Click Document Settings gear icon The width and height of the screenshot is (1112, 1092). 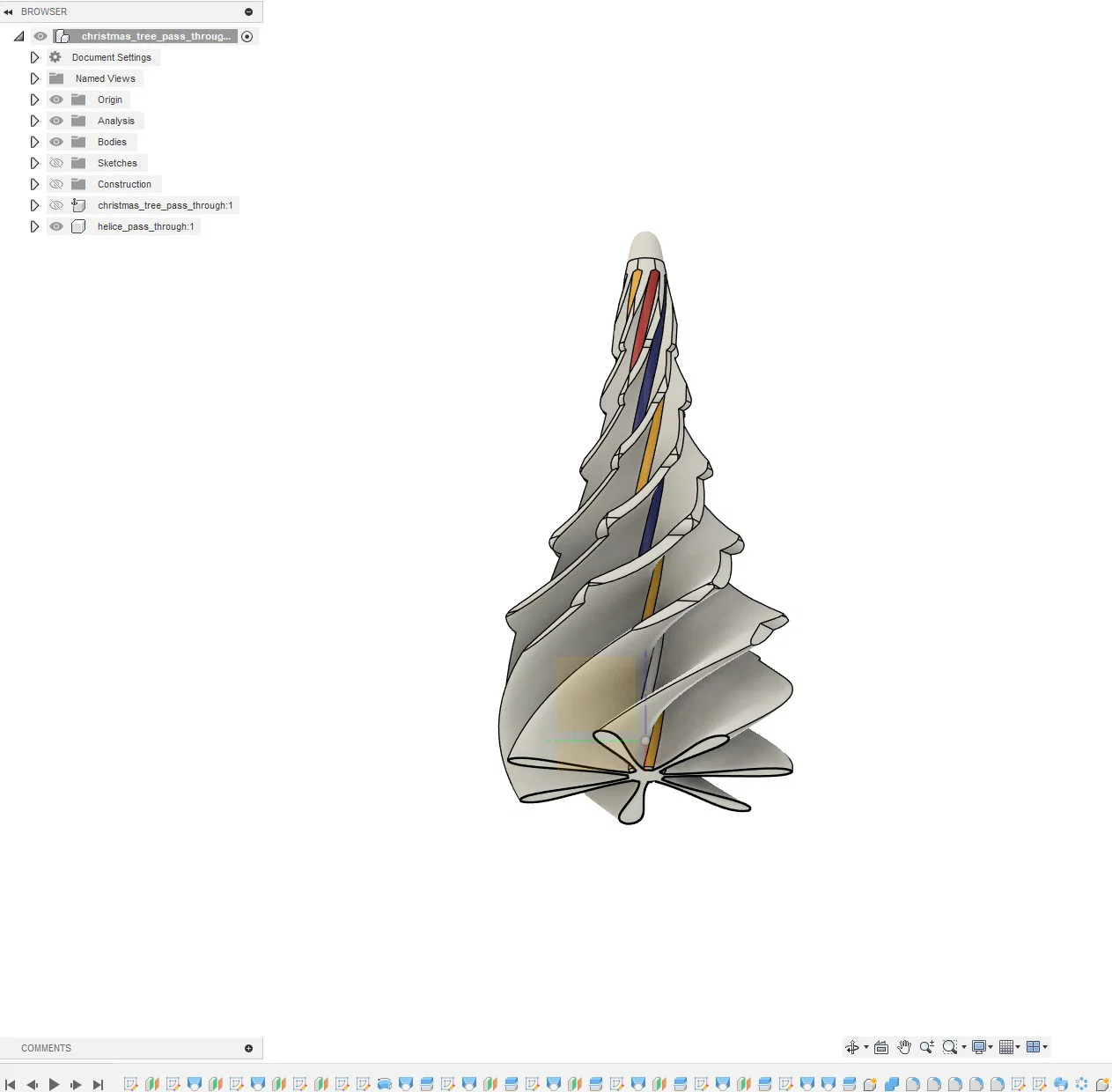click(x=55, y=57)
